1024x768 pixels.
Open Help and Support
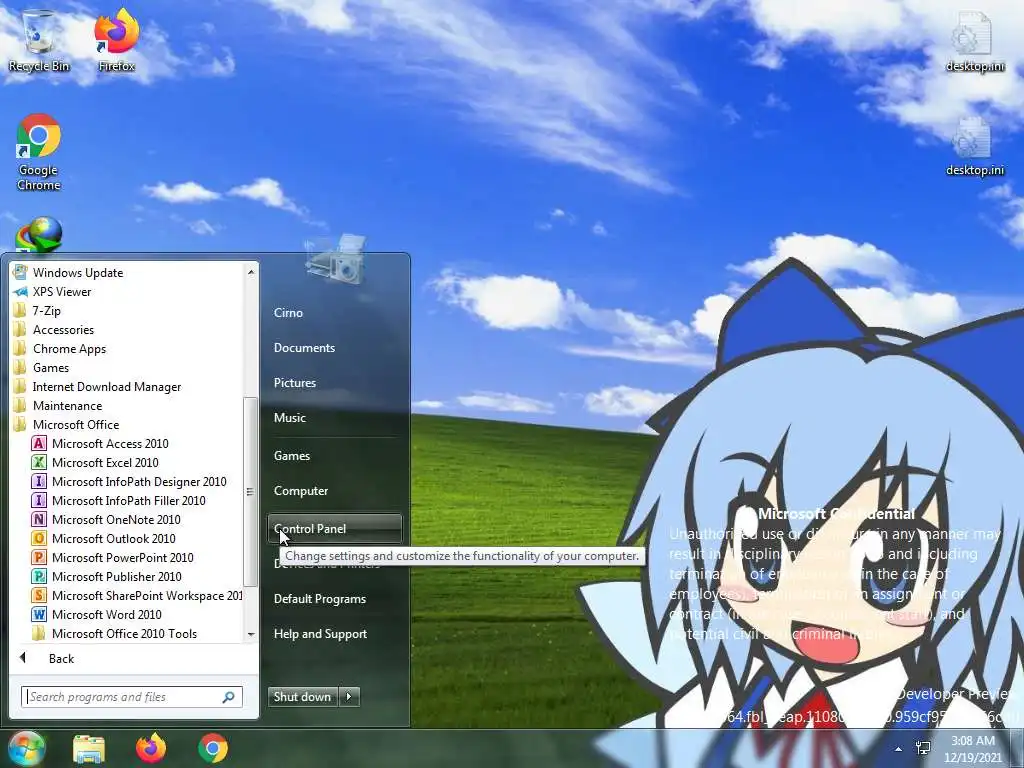coord(321,634)
